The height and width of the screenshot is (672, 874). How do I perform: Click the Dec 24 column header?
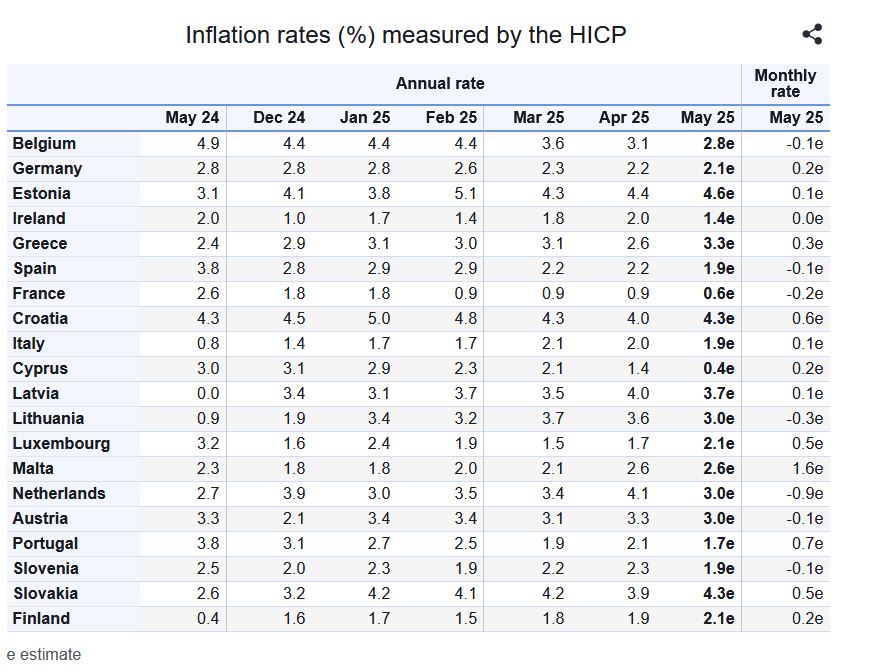pos(279,118)
